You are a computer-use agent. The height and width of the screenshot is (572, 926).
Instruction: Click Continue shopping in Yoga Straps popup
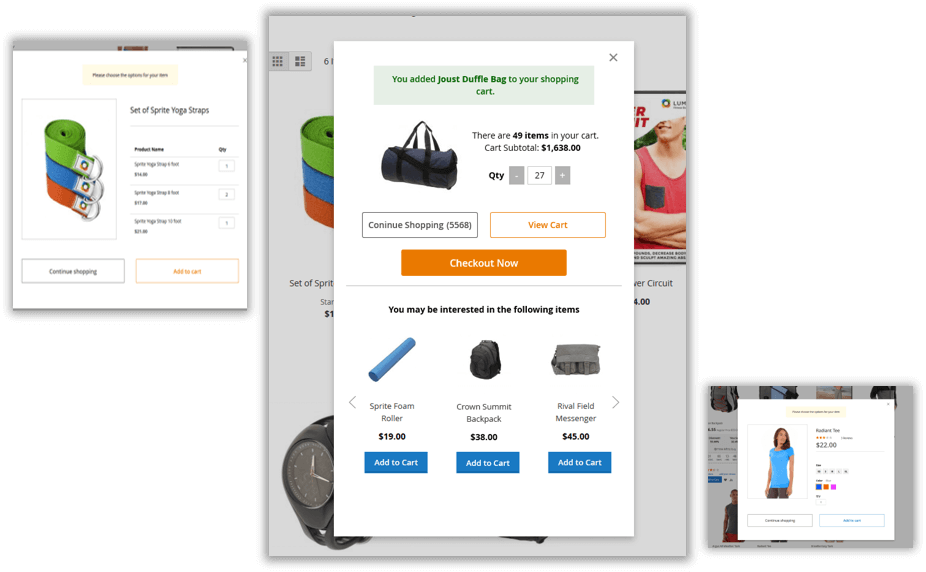[x=73, y=271]
